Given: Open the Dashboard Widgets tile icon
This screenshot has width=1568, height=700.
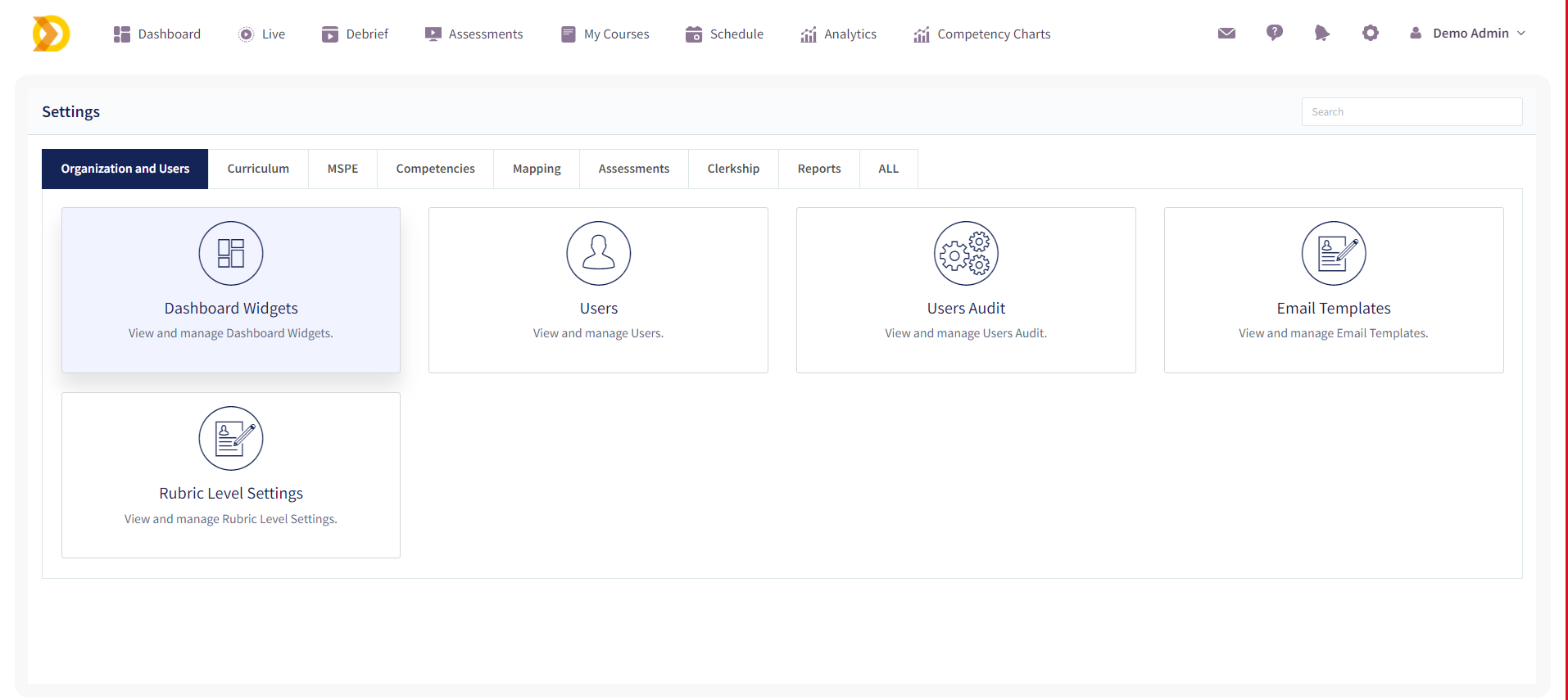Looking at the screenshot, I should [231, 254].
